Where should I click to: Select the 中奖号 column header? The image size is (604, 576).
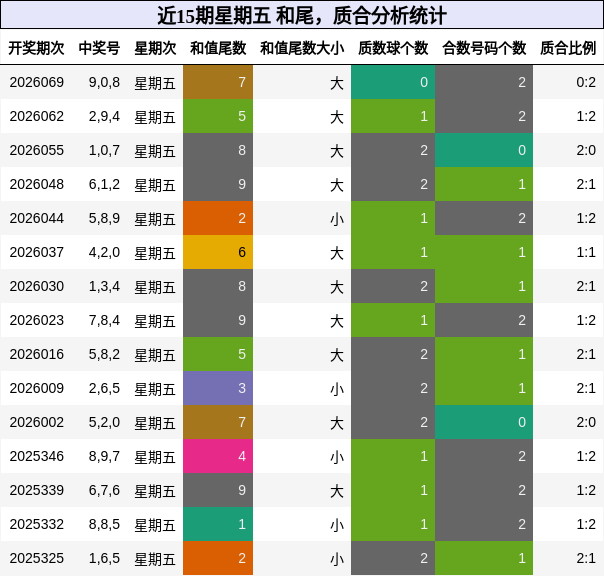click(x=99, y=48)
